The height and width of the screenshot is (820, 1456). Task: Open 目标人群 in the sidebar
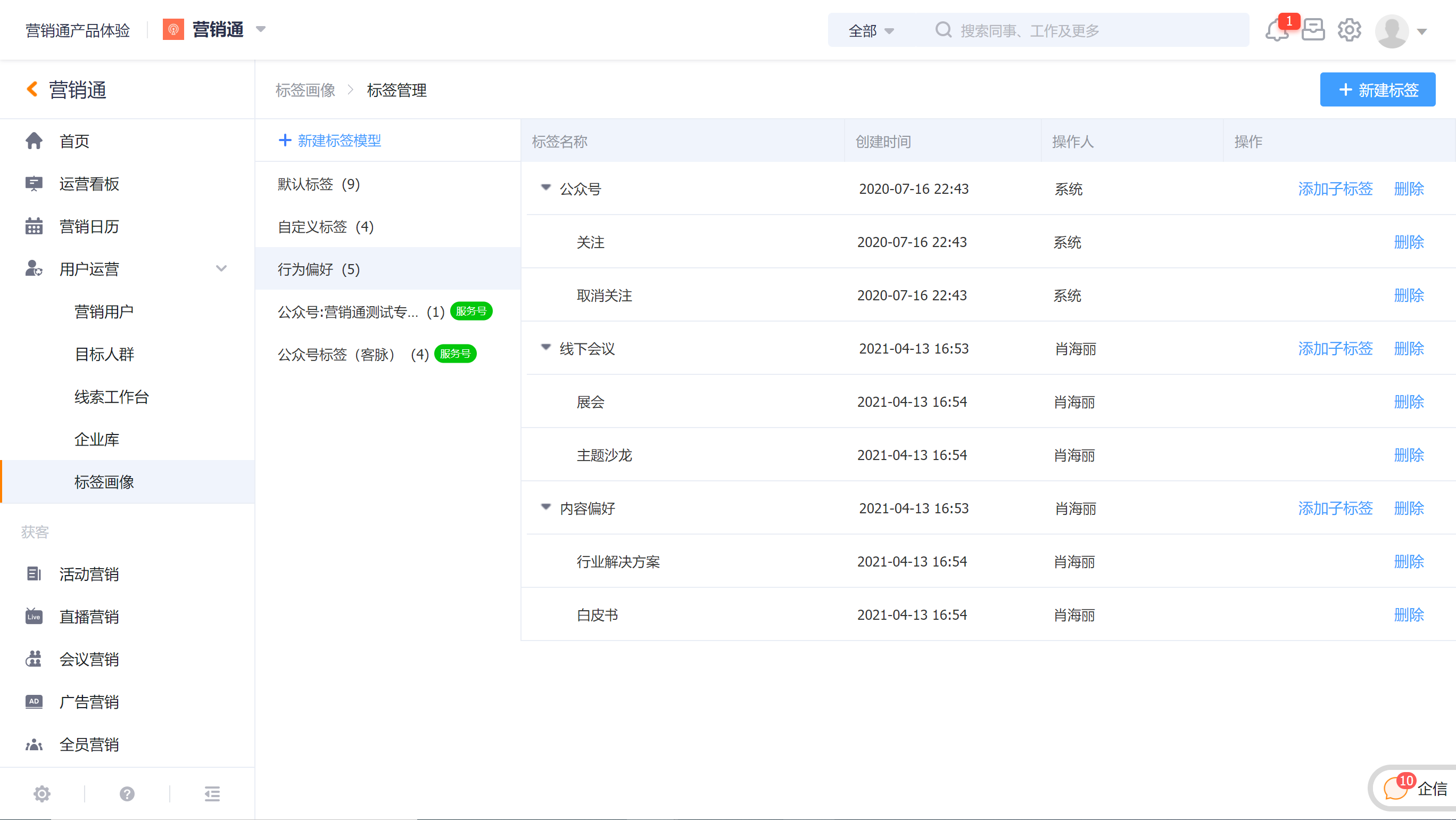click(104, 354)
